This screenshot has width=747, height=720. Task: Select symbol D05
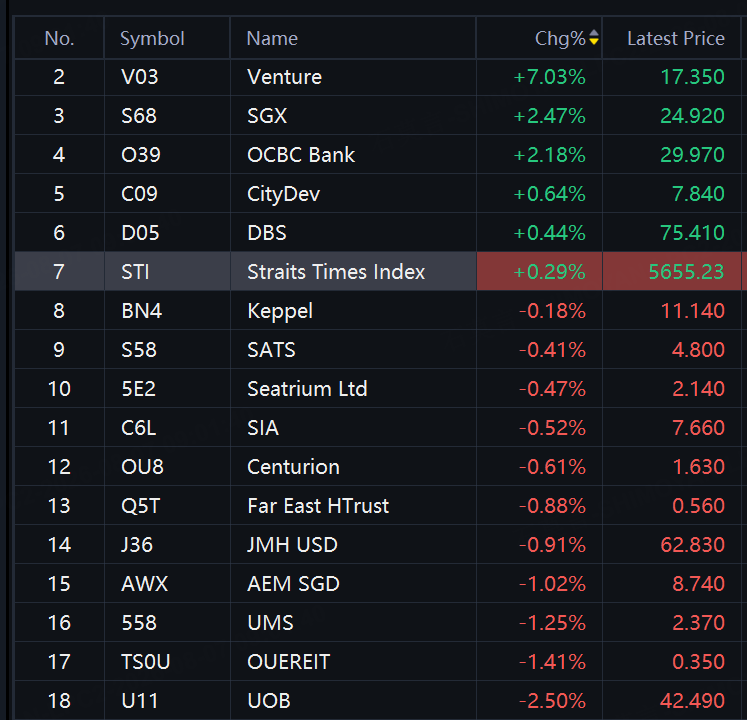pos(140,233)
